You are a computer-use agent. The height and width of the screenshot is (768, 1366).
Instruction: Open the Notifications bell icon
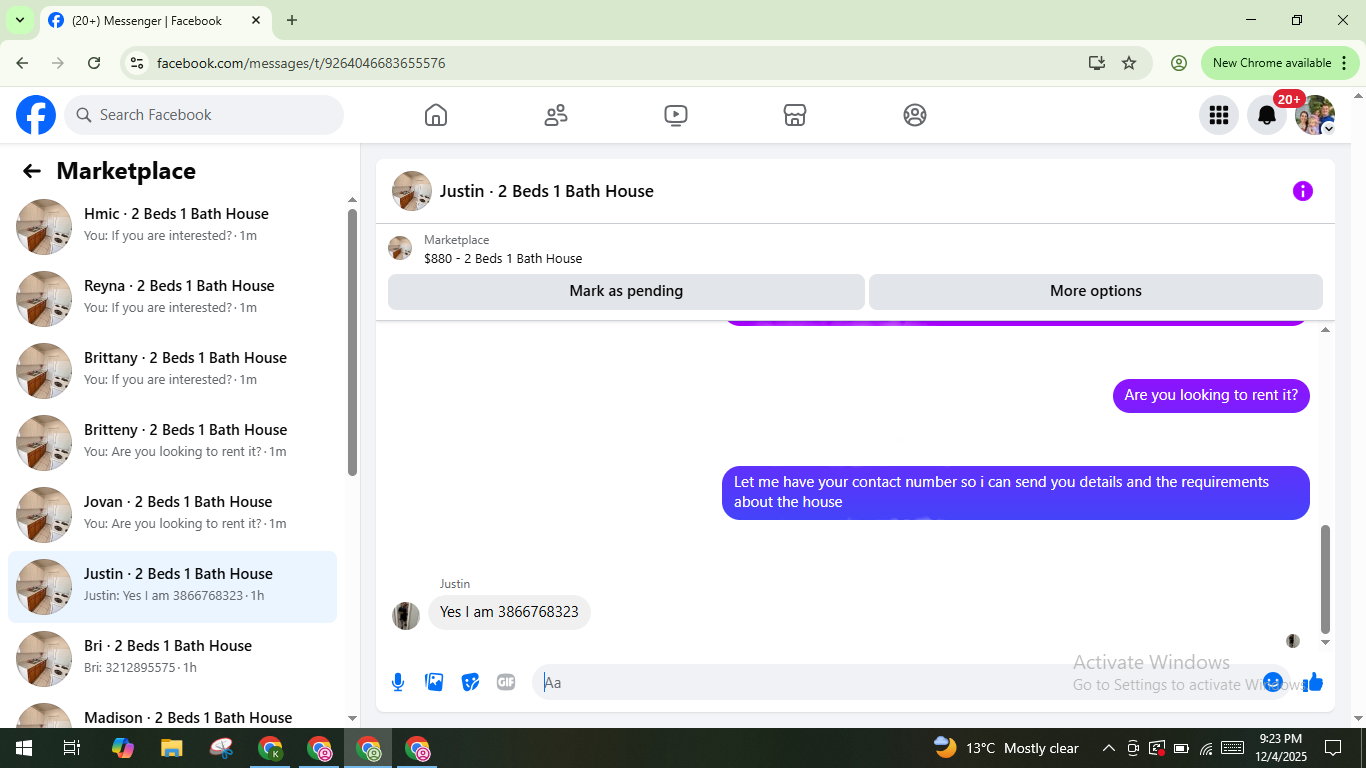pos(1267,115)
